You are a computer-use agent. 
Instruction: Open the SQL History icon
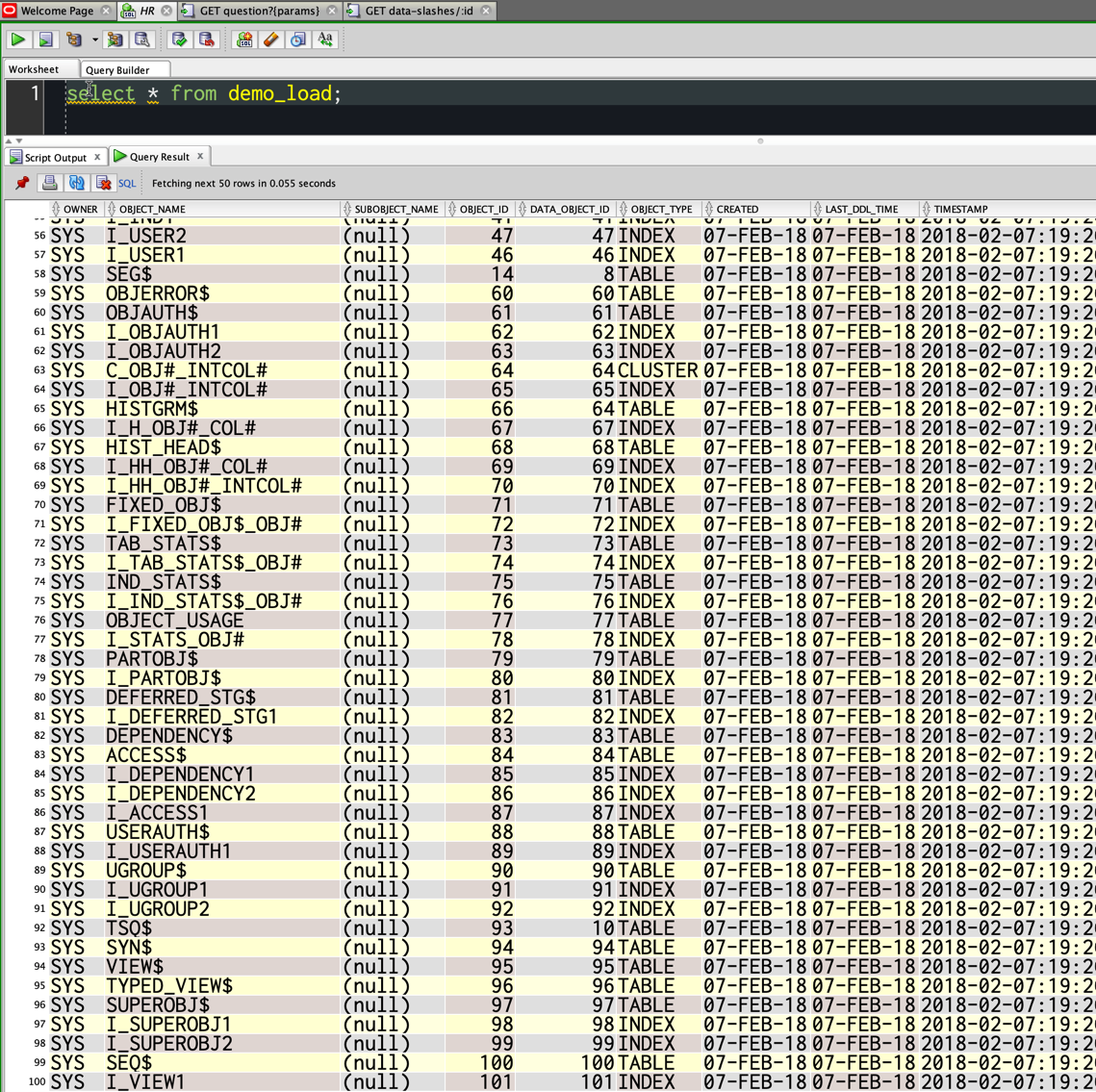(298, 39)
